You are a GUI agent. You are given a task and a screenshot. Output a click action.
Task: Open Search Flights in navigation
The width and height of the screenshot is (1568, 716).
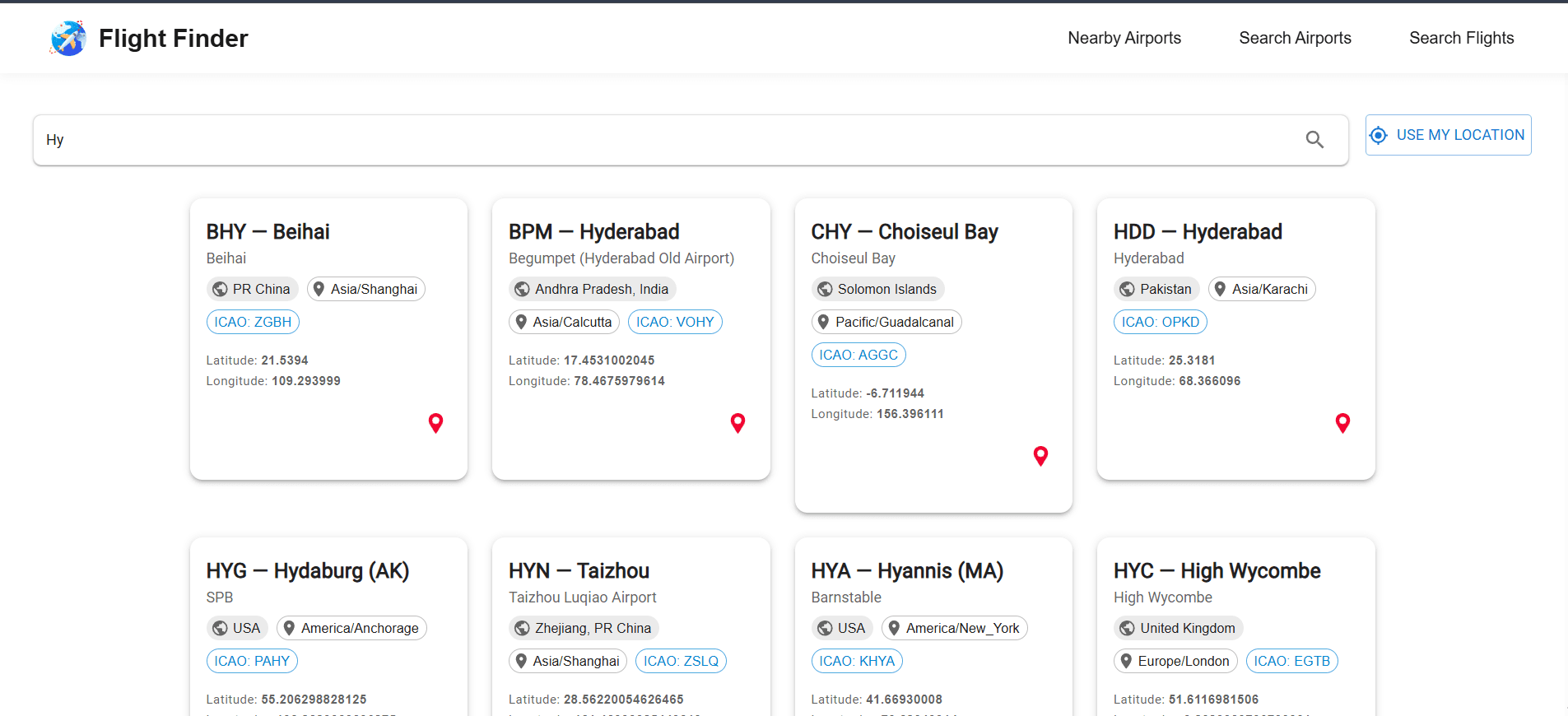click(1461, 38)
